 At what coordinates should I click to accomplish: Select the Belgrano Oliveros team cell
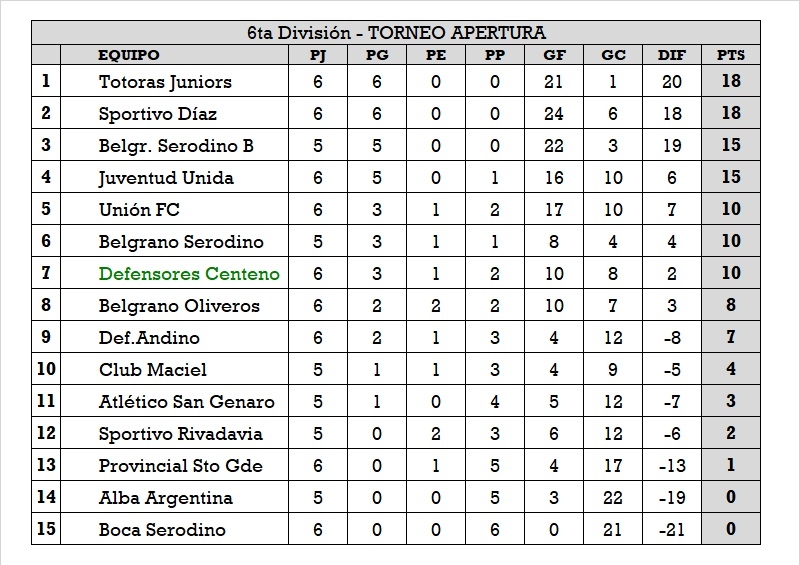(x=179, y=306)
